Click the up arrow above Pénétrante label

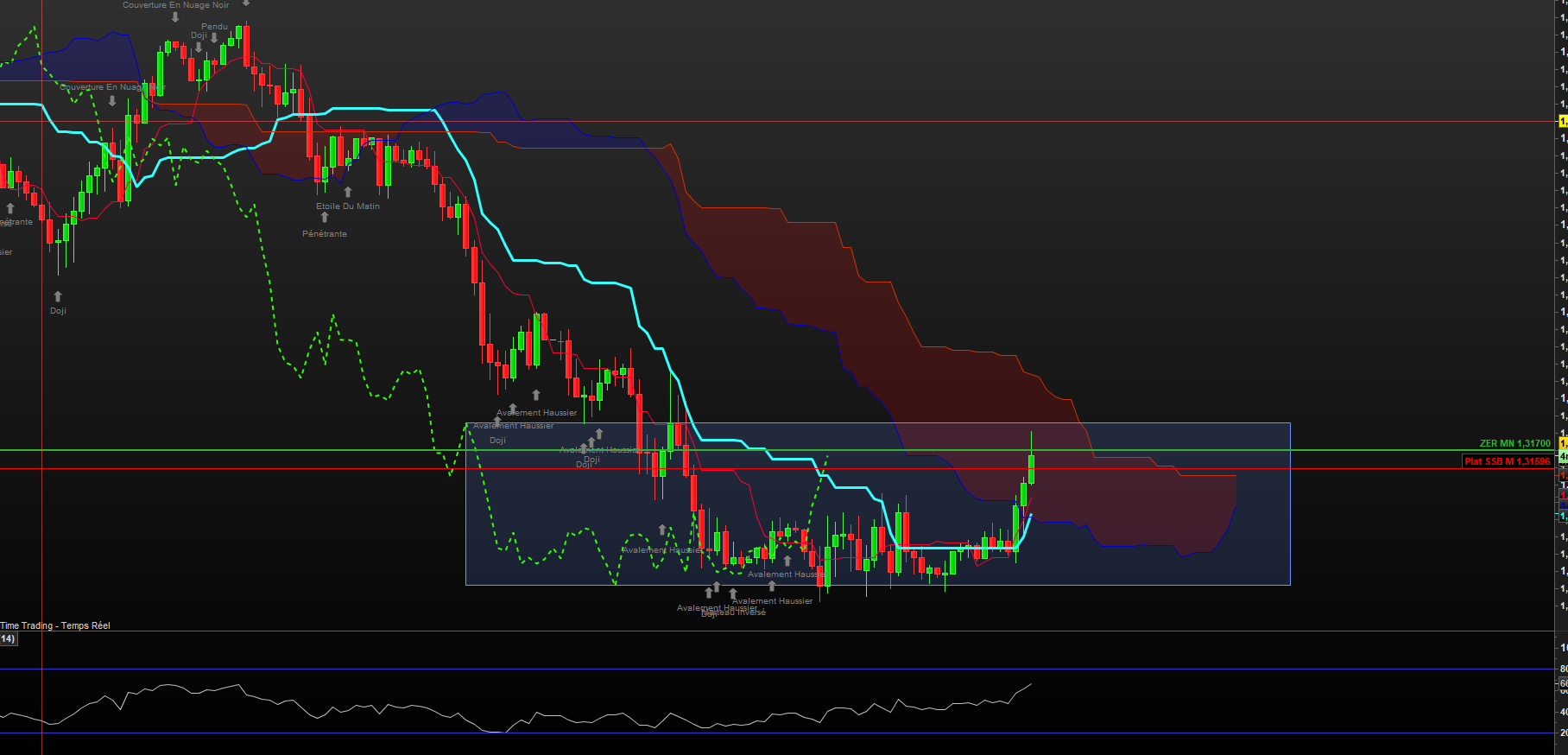325,218
